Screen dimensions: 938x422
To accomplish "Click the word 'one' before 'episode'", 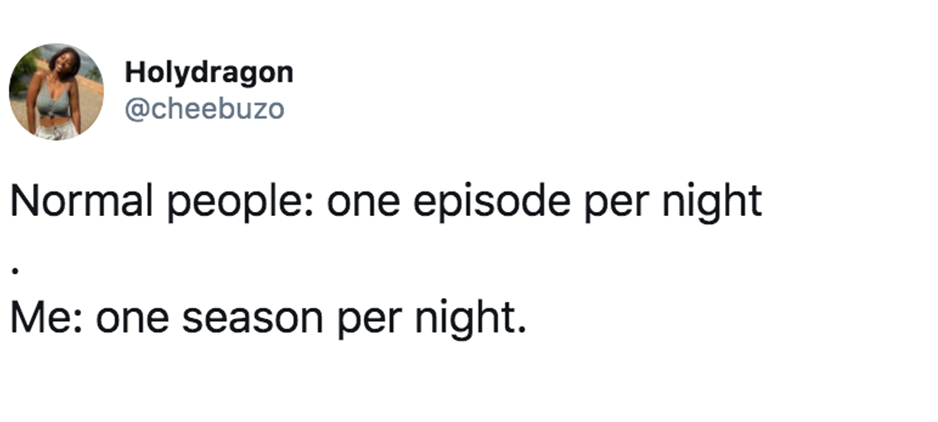I will point(363,204).
